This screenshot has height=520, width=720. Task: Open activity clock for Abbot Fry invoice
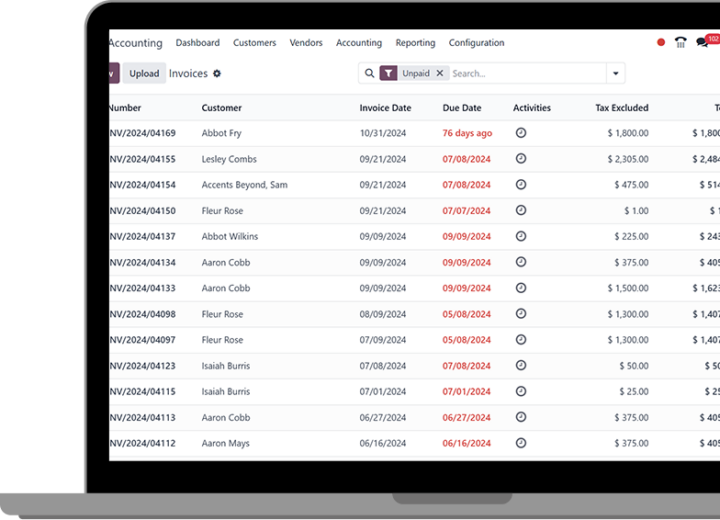(x=521, y=133)
